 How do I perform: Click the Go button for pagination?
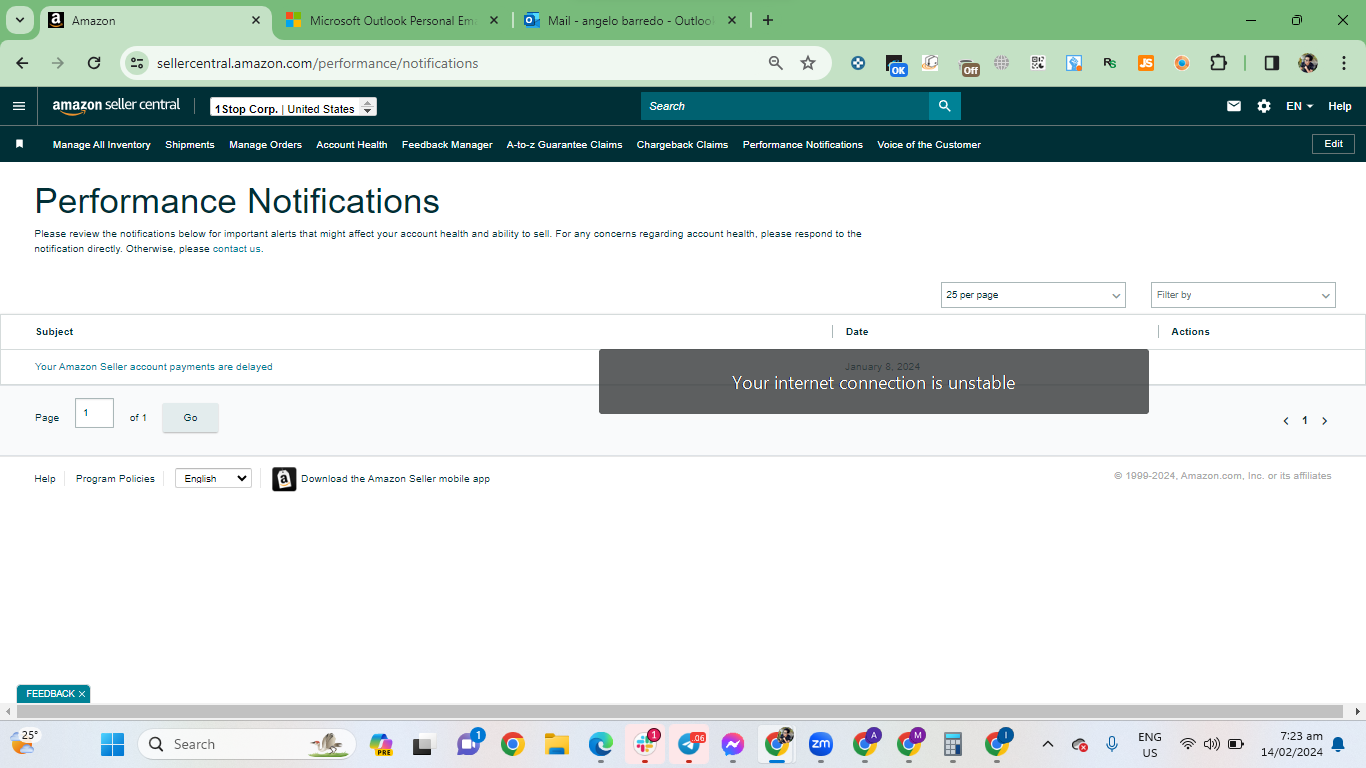[190, 418]
